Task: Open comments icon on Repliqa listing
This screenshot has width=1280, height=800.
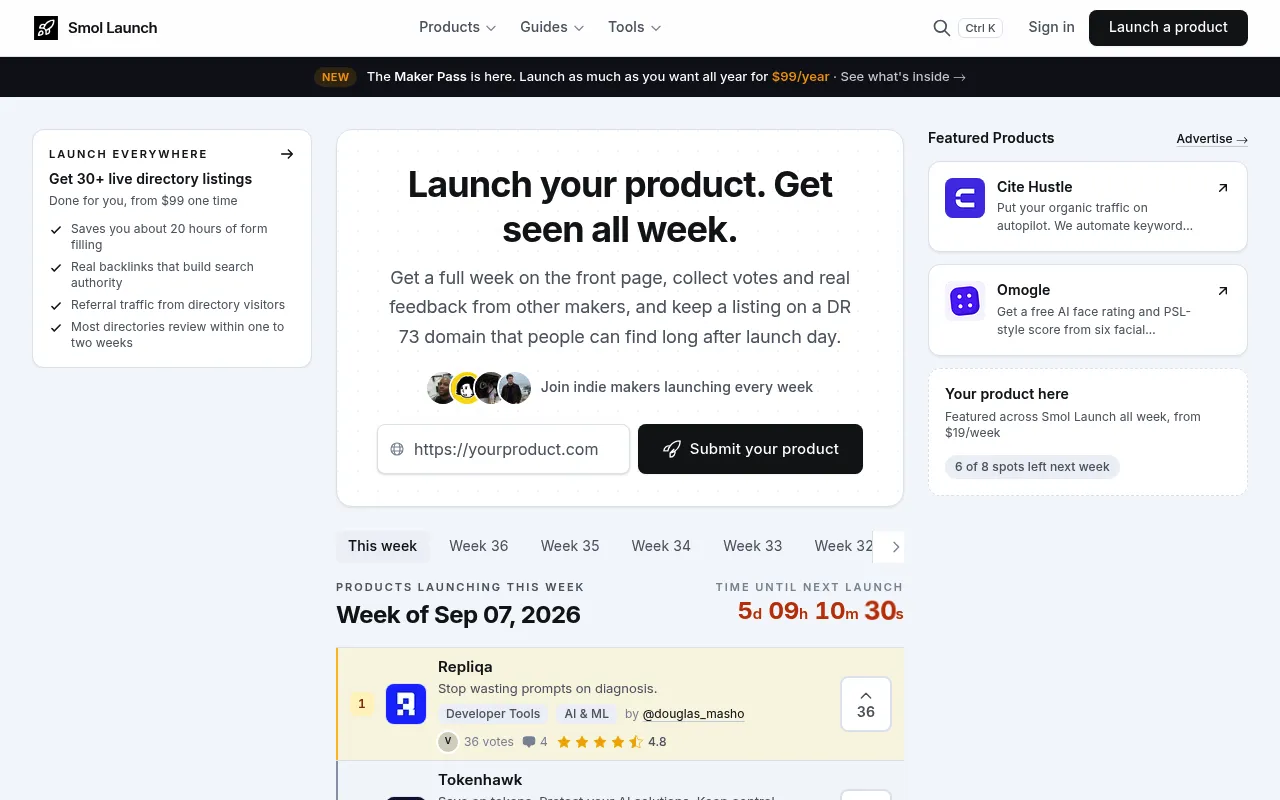Action: [x=529, y=742]
